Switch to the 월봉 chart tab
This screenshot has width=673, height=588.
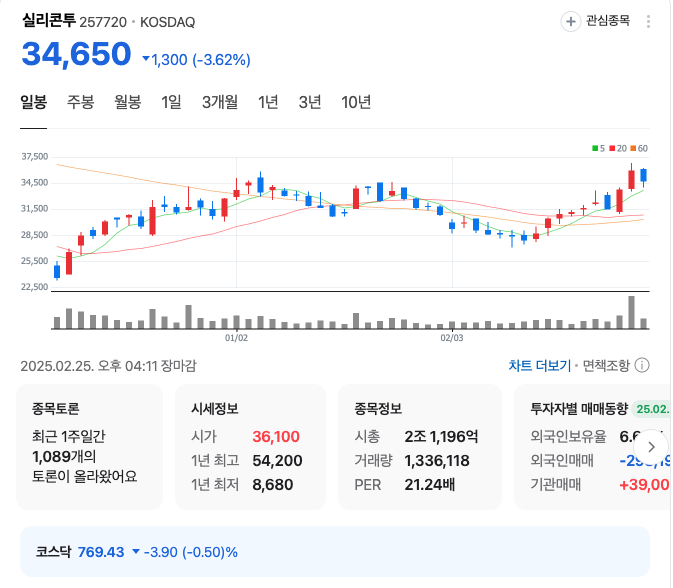click(x=127, y=102)
